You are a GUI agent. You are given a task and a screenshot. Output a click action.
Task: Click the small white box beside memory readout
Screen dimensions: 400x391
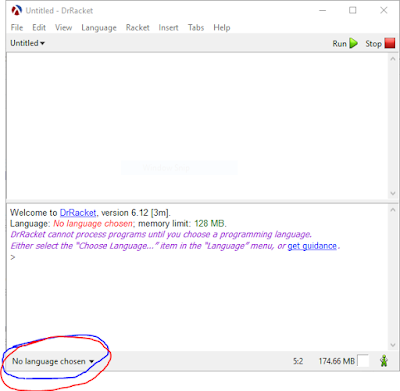point(363,361)
